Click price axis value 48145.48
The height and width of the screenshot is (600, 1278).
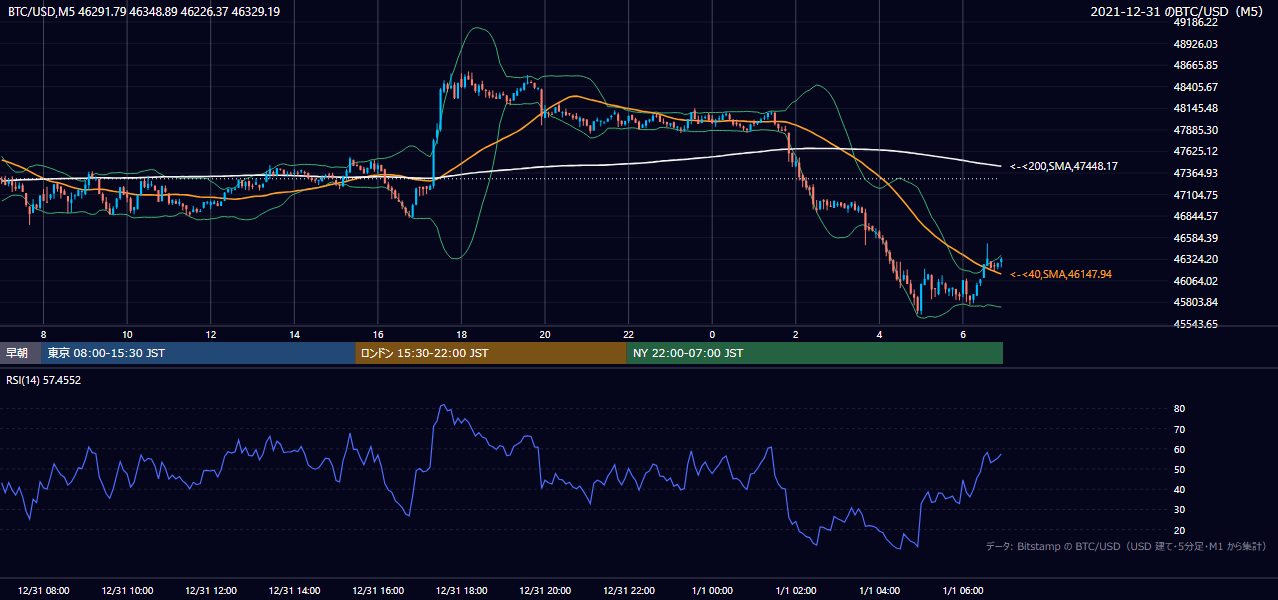pyautogui.click(x=1196, y=108)
